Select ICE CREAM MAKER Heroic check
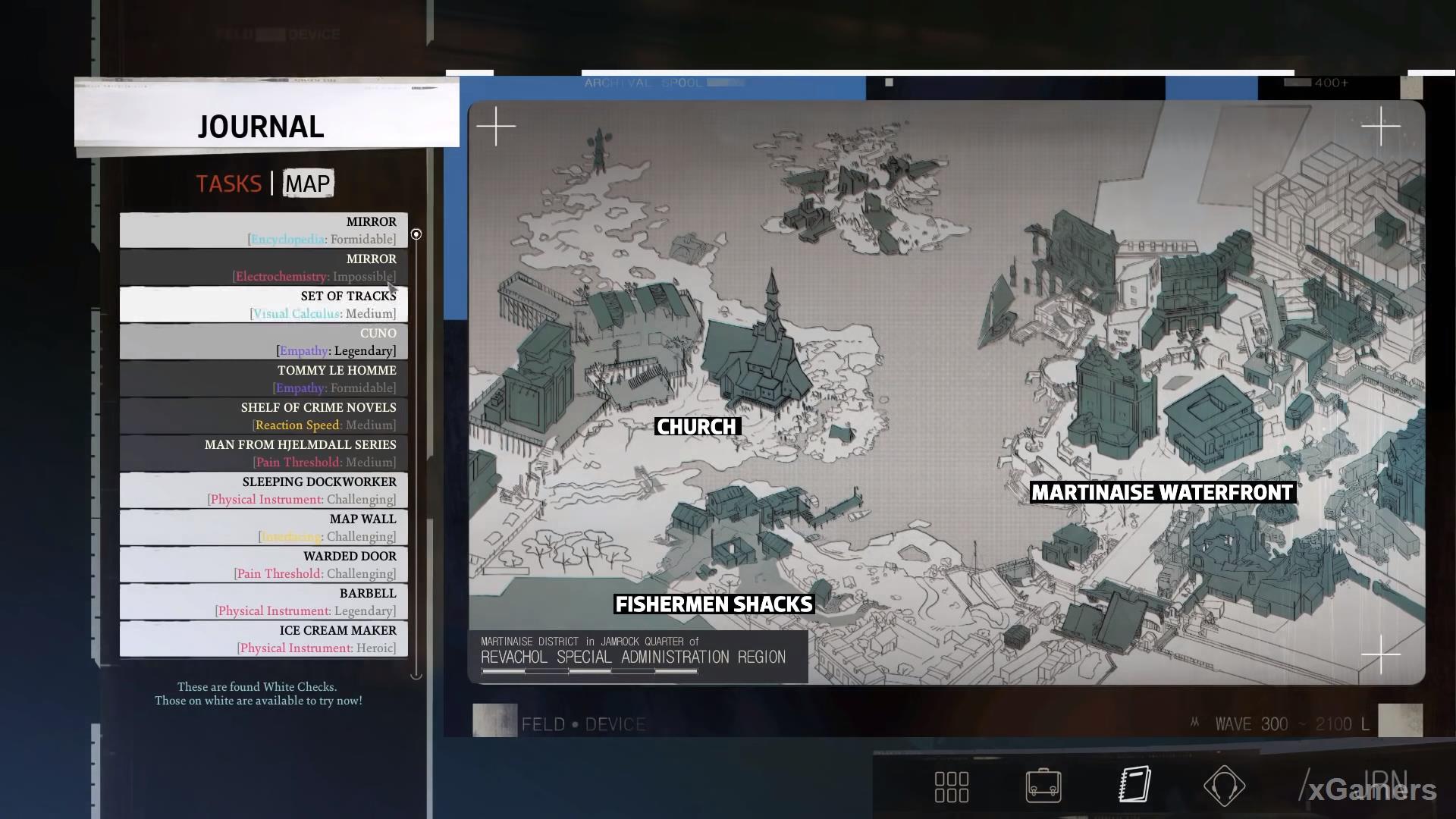This screenshot has width=1456, height=819. pos(264,639)
